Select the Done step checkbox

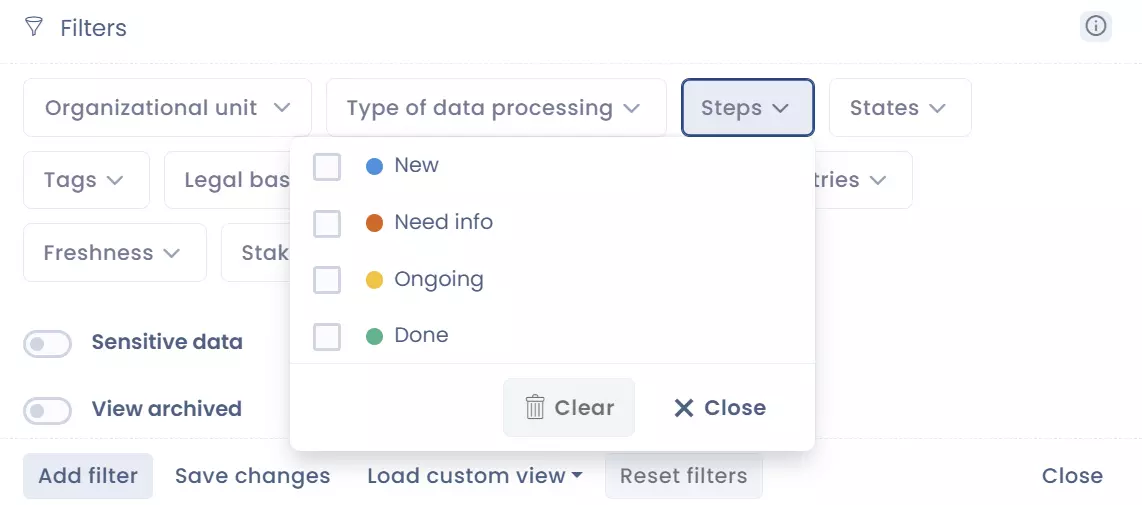(327, 337)
